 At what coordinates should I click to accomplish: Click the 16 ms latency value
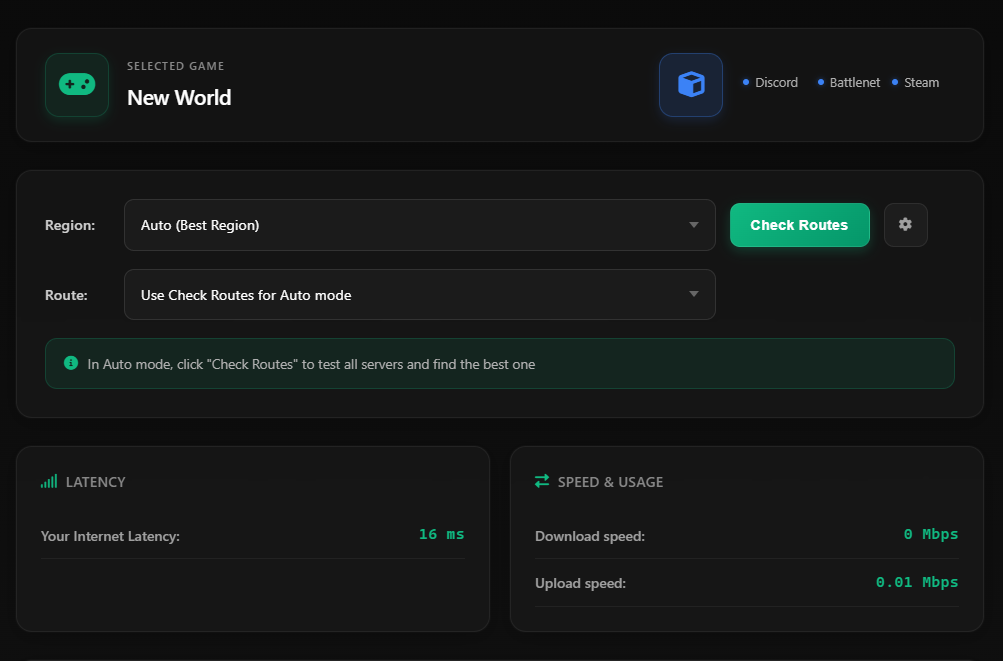pos(441,534)
